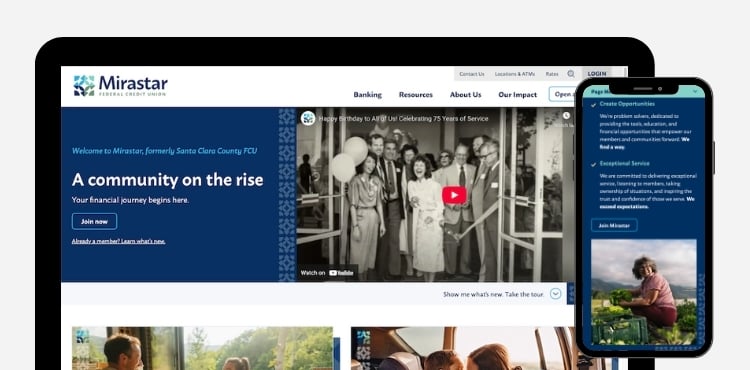The width and height of the screenshot is (750, 370).
Task: Click the Contact Us link
Action: coord(472,74)
